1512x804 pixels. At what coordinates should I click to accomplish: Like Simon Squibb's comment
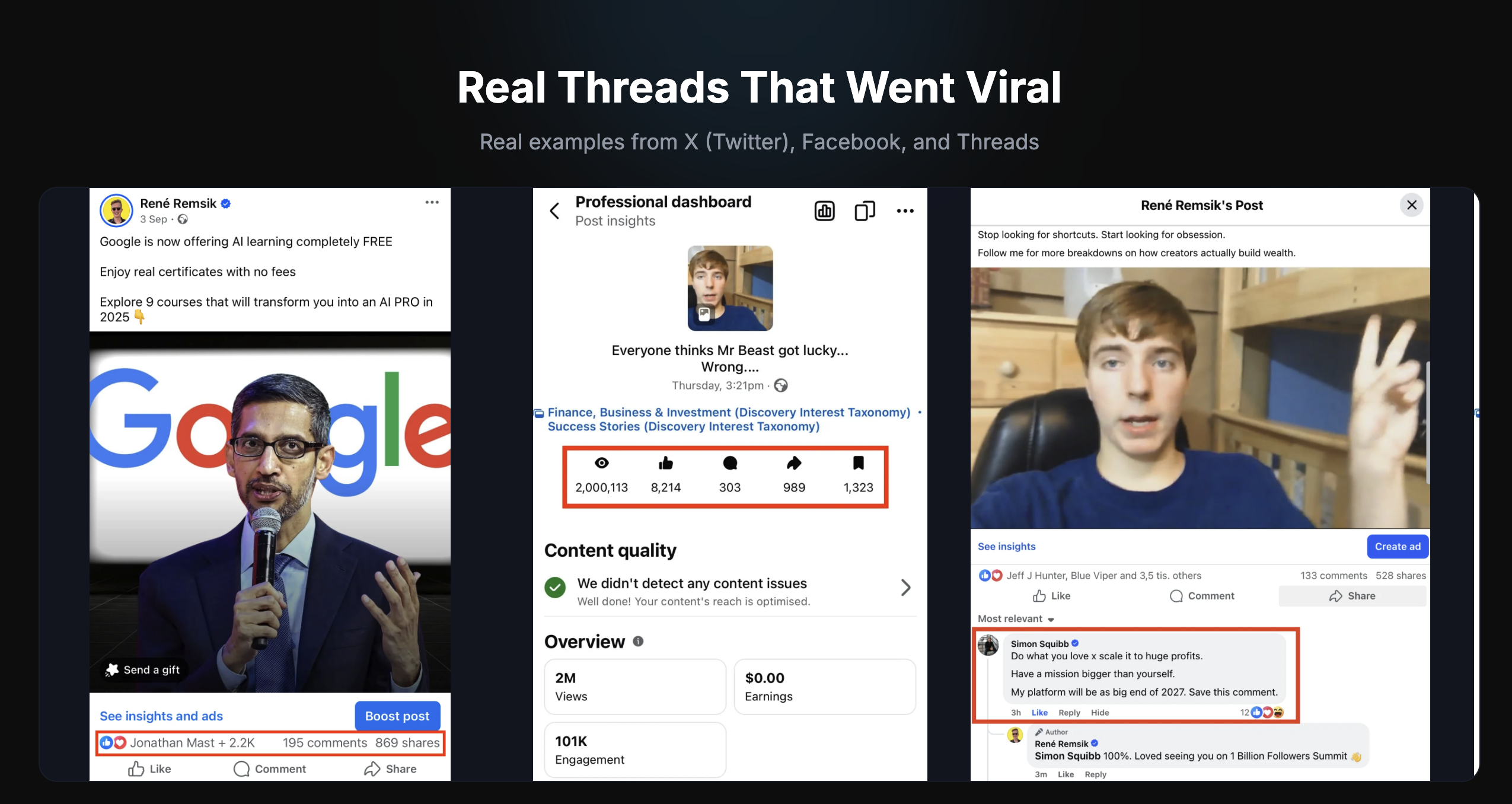[1039, 713]
